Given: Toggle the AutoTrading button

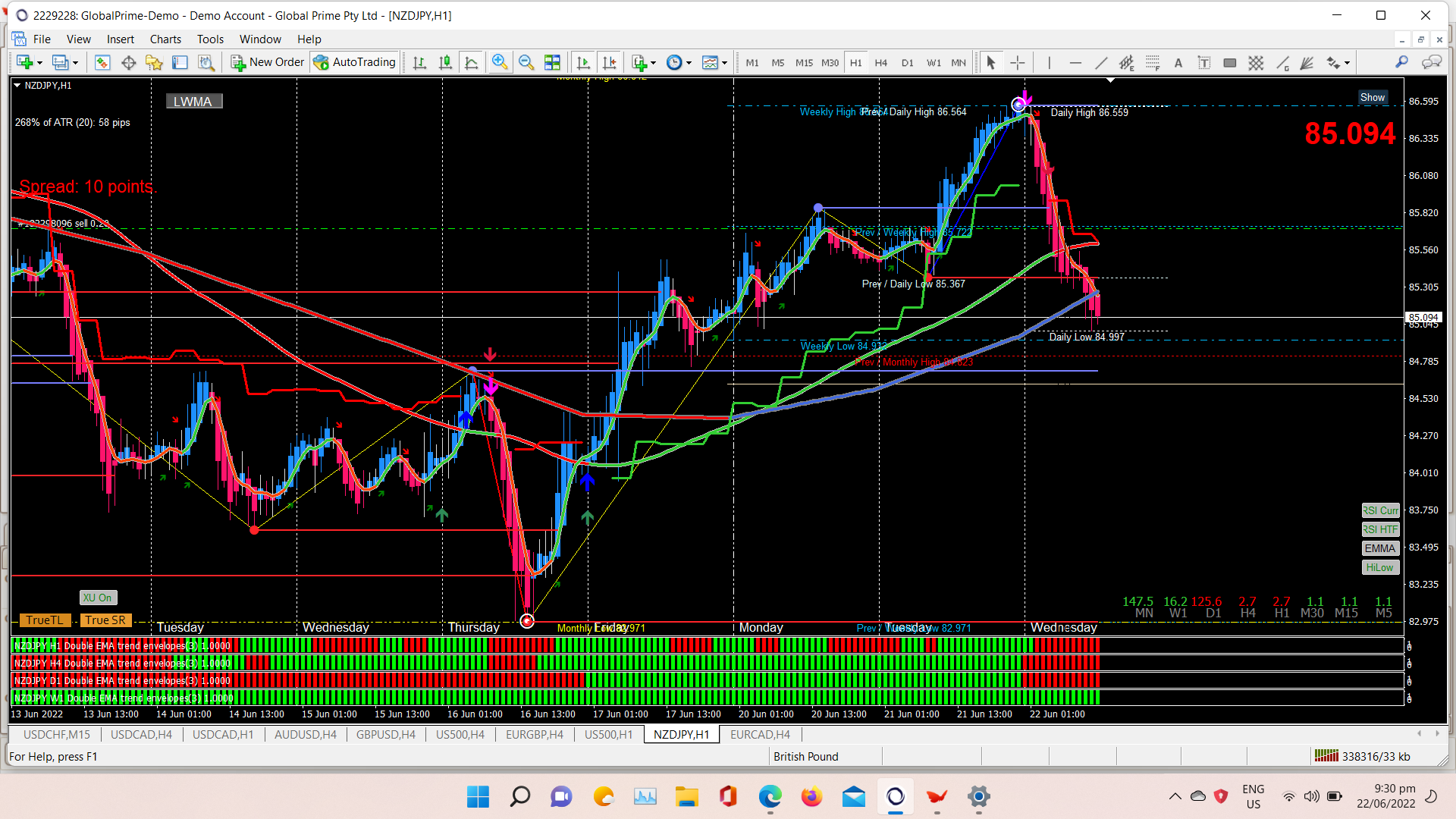Looking at the screenshot, I should point(354,62).
